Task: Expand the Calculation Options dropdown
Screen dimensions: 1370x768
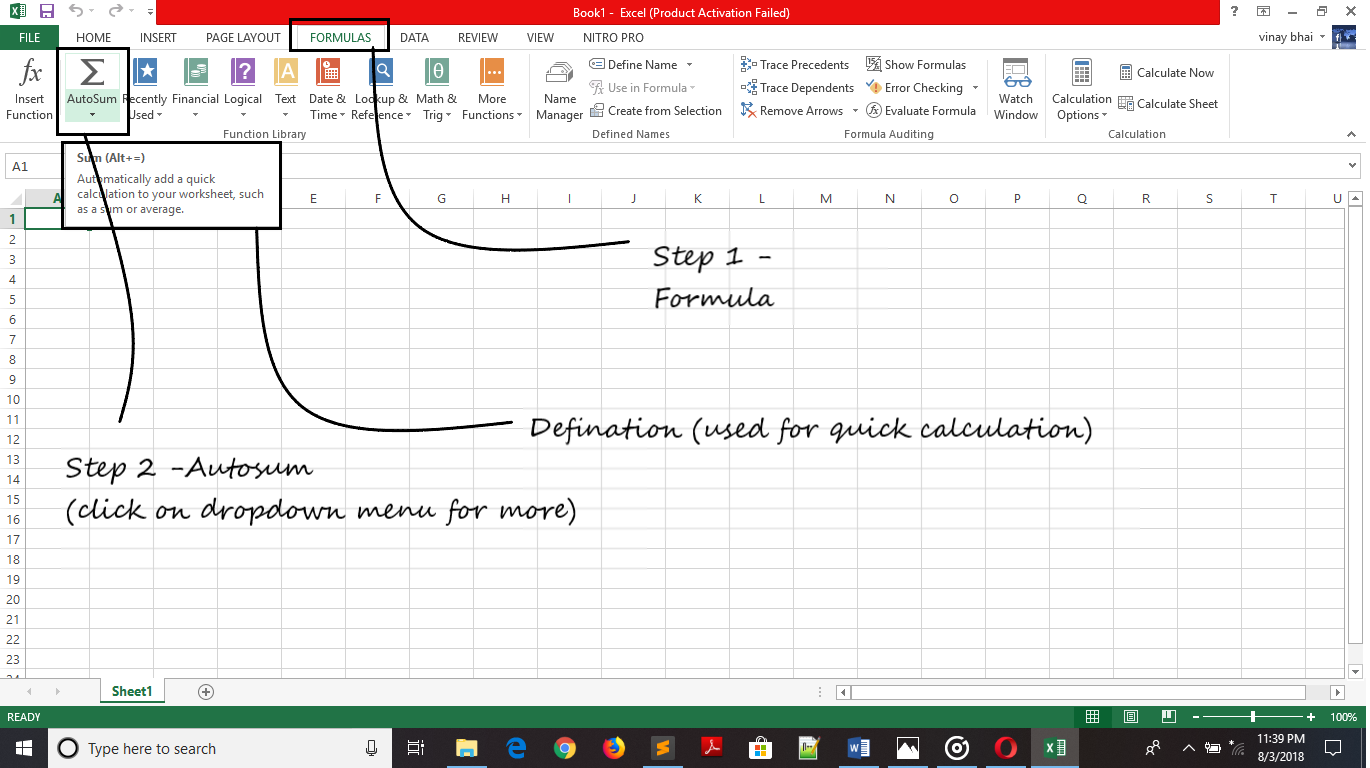Action: point(1081,115)
